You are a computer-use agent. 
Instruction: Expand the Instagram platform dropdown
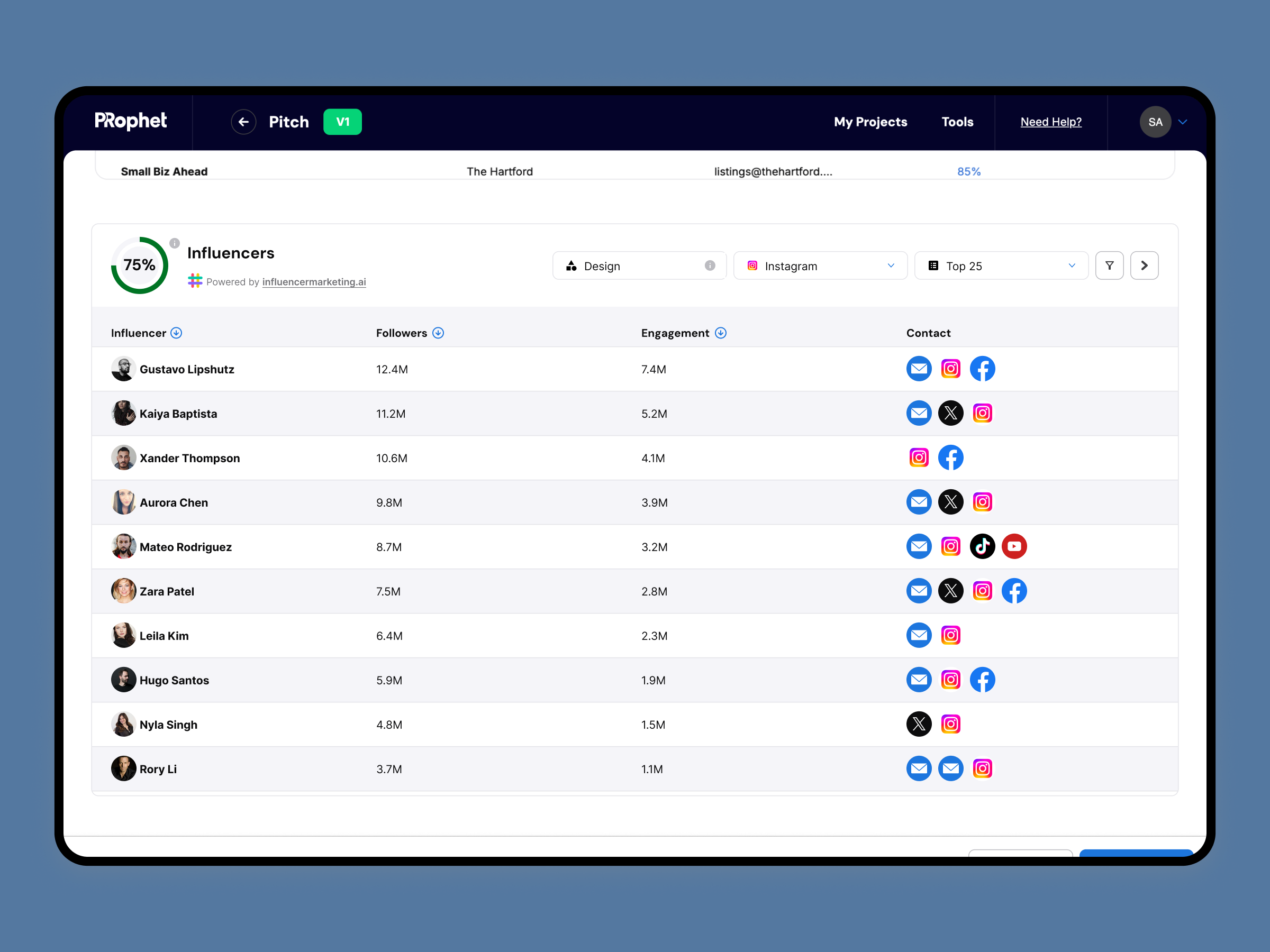[820, 266]
